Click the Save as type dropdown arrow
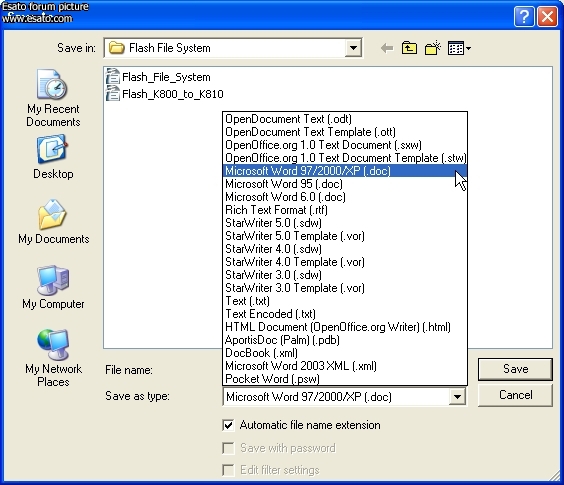Image resolution: width=564 pixels, height=485 pixels. pos(457,397)
